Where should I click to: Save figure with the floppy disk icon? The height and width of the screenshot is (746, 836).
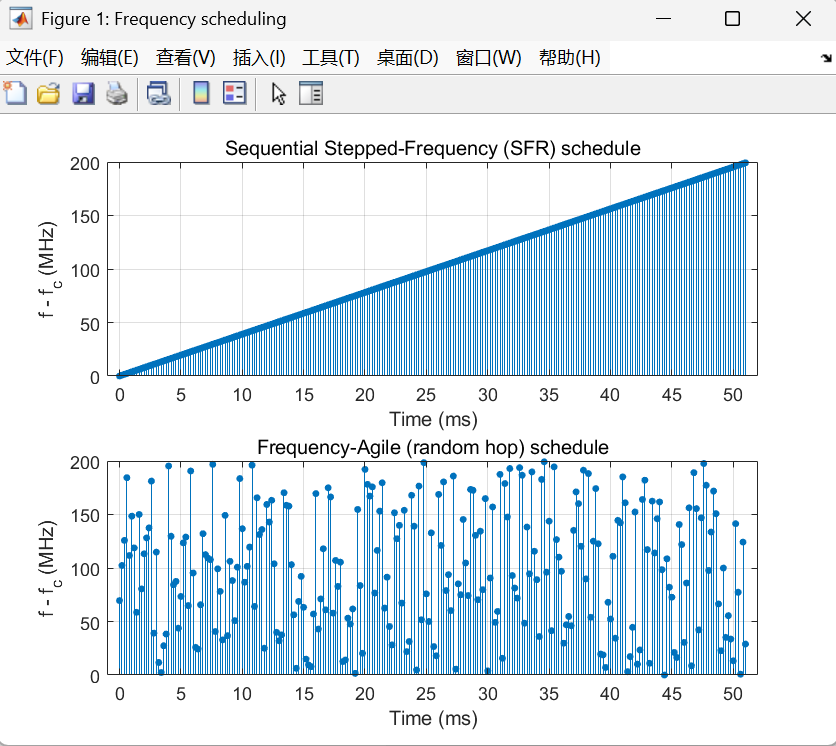83,93
